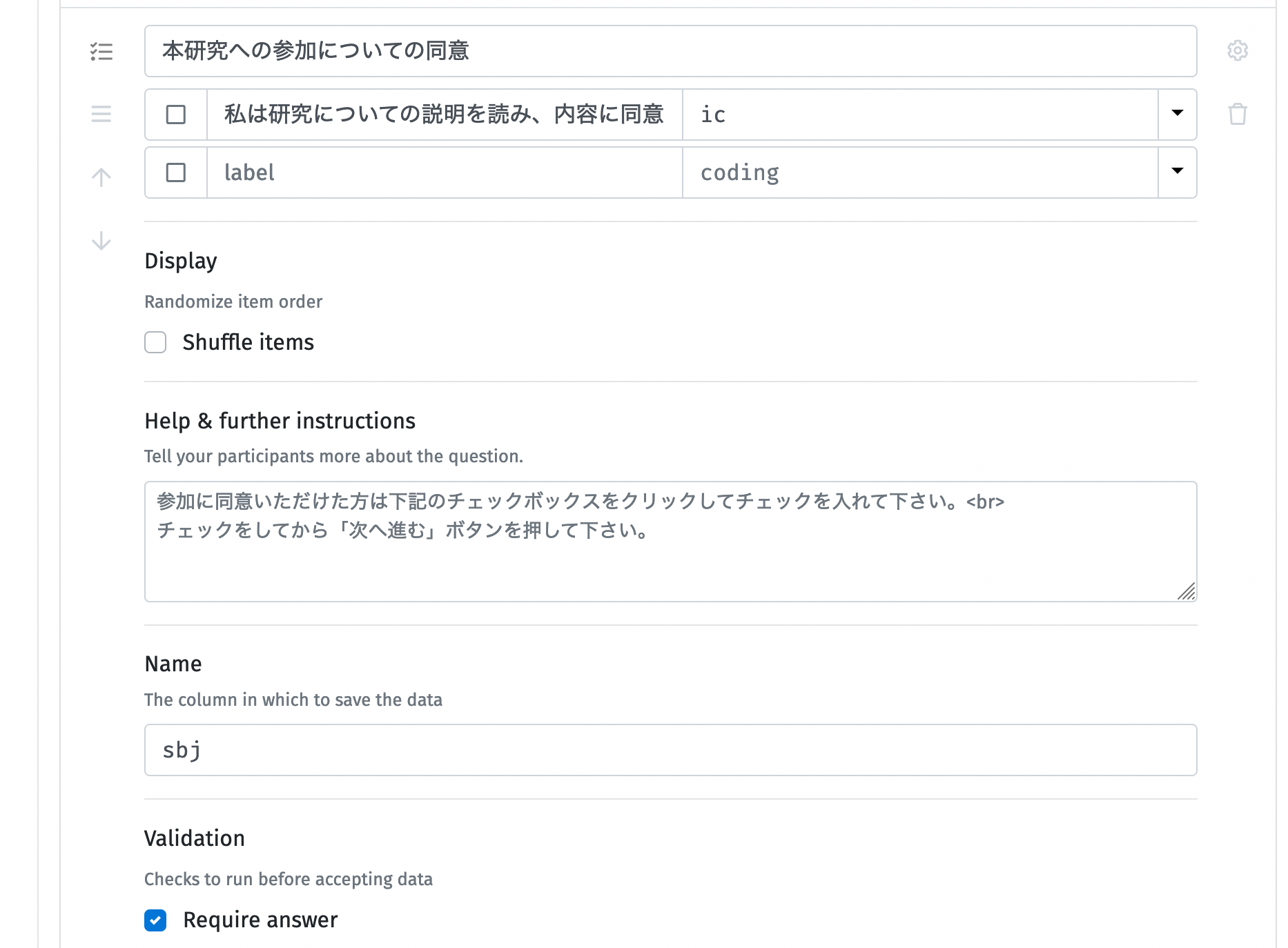Move the item up with the up arrow

[101, 177]
